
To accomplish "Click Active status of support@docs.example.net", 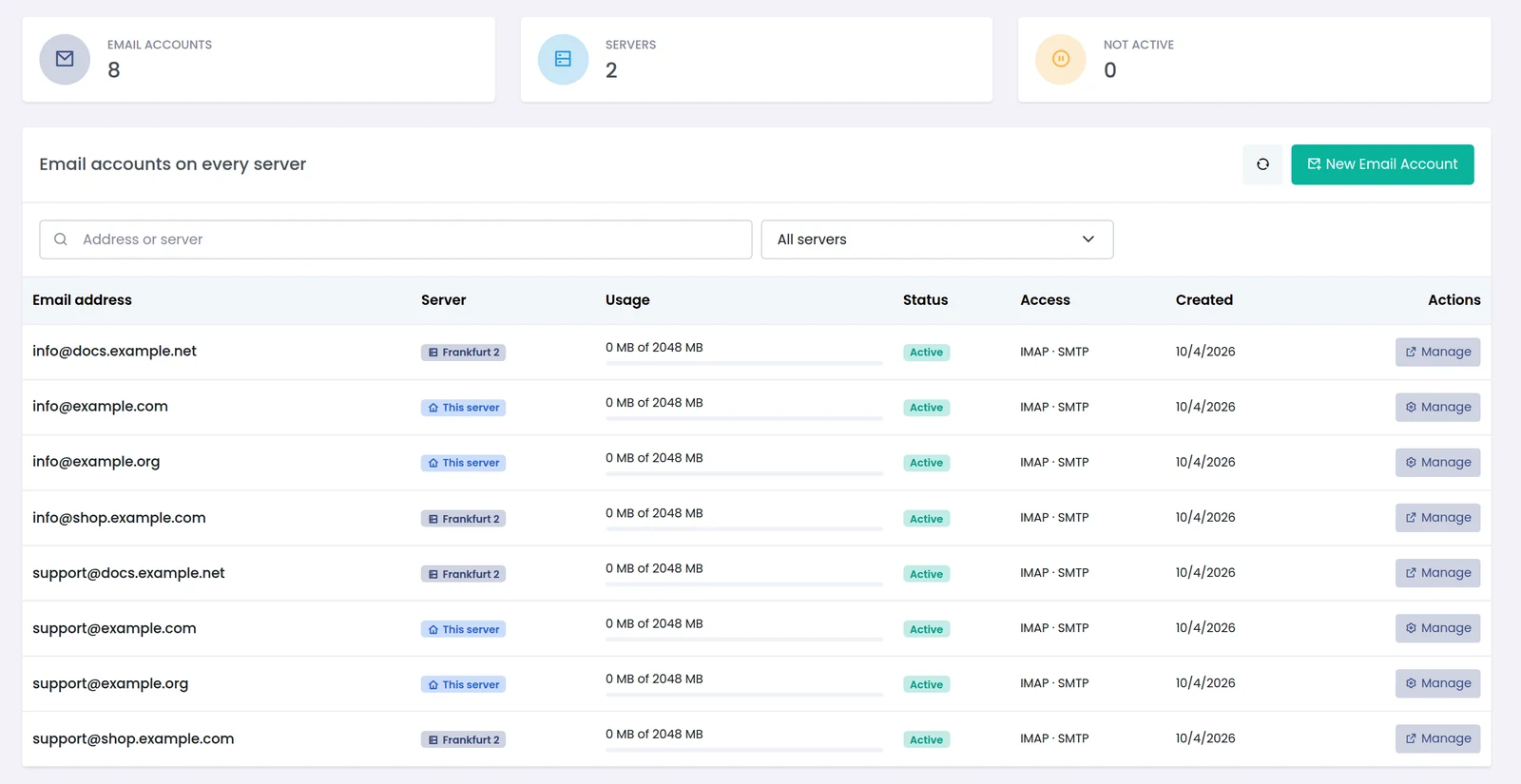I will [x=926, y=574].
